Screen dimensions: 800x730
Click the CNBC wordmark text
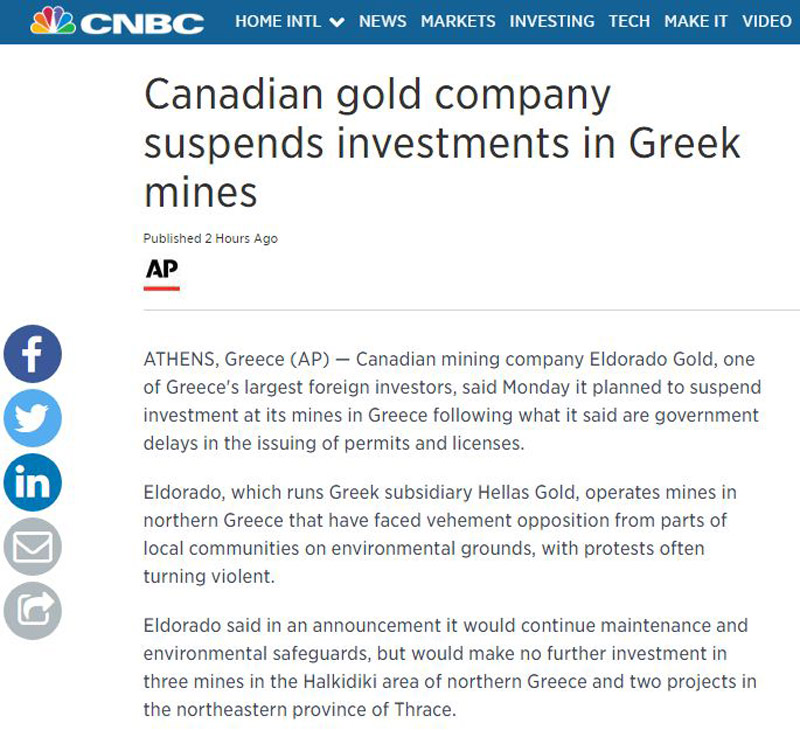142,23
